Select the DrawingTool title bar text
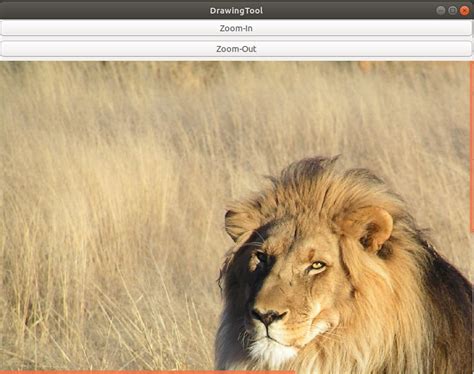 pyautogui.click(x=236, y=11)
